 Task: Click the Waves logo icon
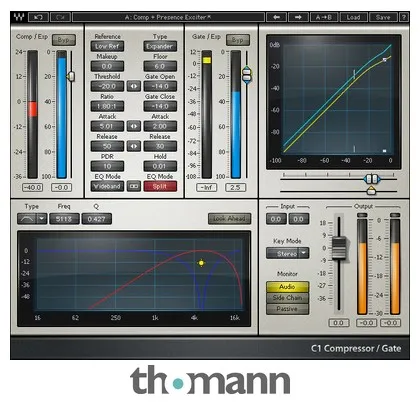tap(19, 17)
